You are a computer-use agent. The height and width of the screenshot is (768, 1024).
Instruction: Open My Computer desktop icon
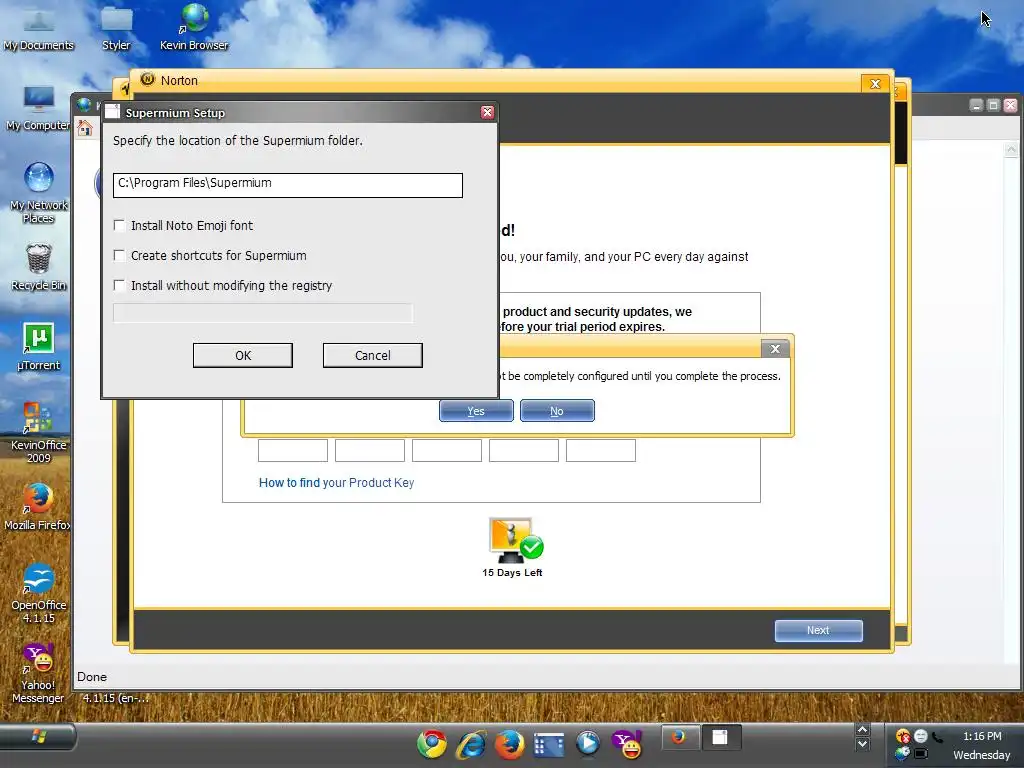(39, 108)
